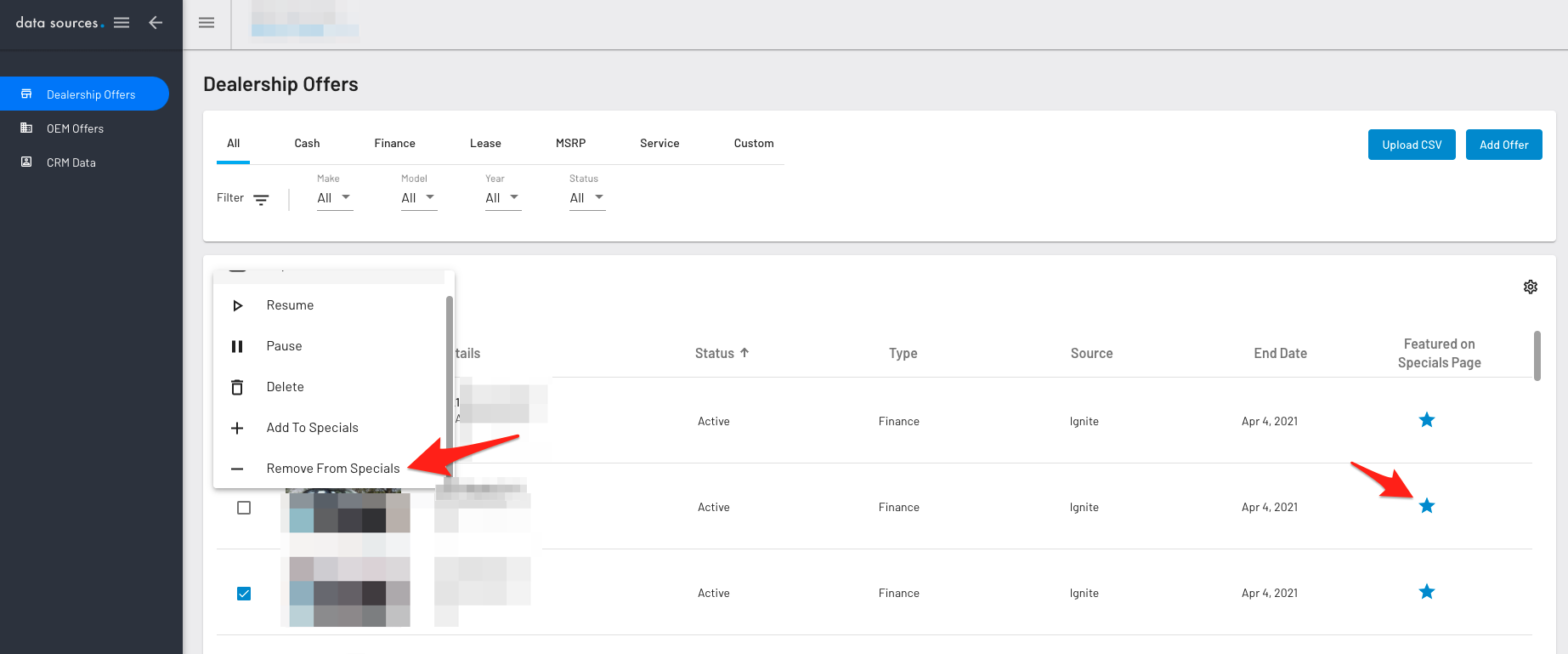
Task: Uncheck the checked offer row checkbox
Action: tap(244, 594)
